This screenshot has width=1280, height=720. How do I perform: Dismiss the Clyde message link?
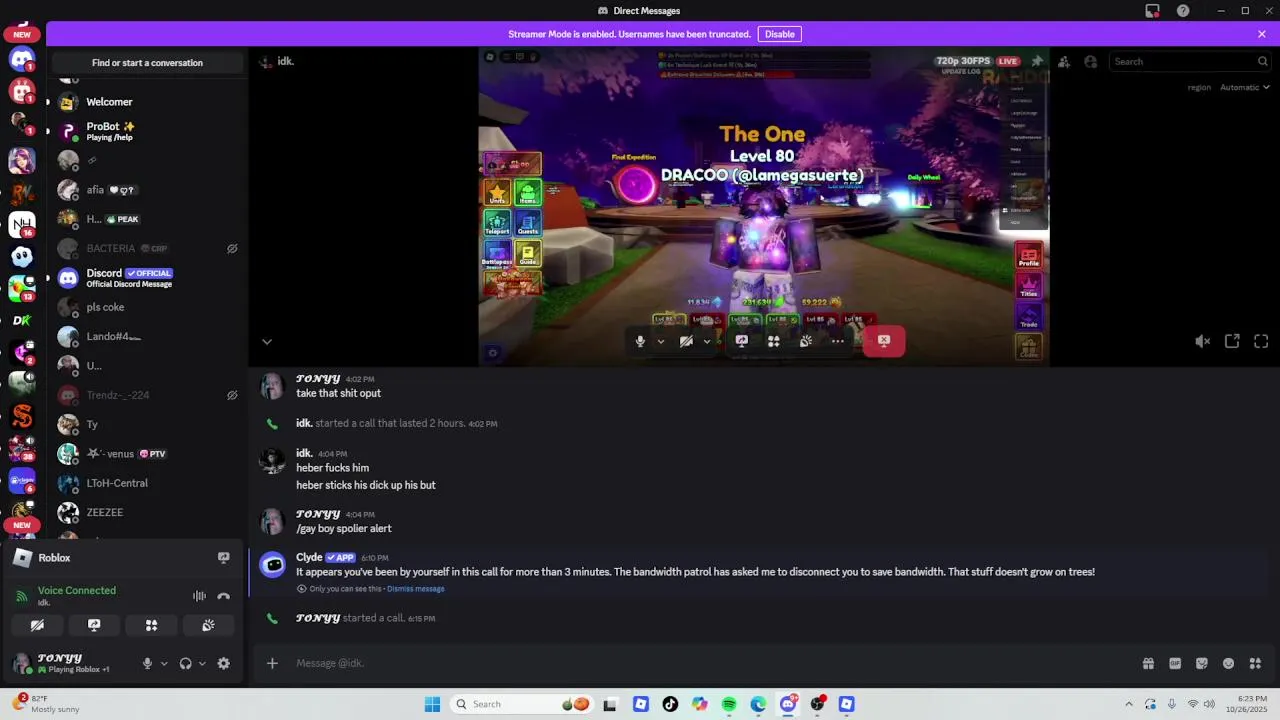(415, 589)
